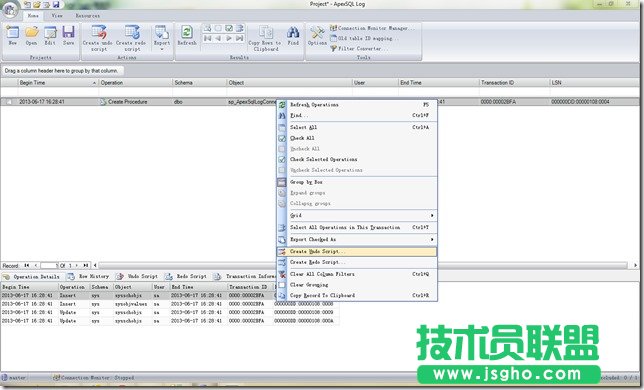The height and width of the screenshot is (390, 644).
Task: Choose Find... from context menu
Action: 357,115
